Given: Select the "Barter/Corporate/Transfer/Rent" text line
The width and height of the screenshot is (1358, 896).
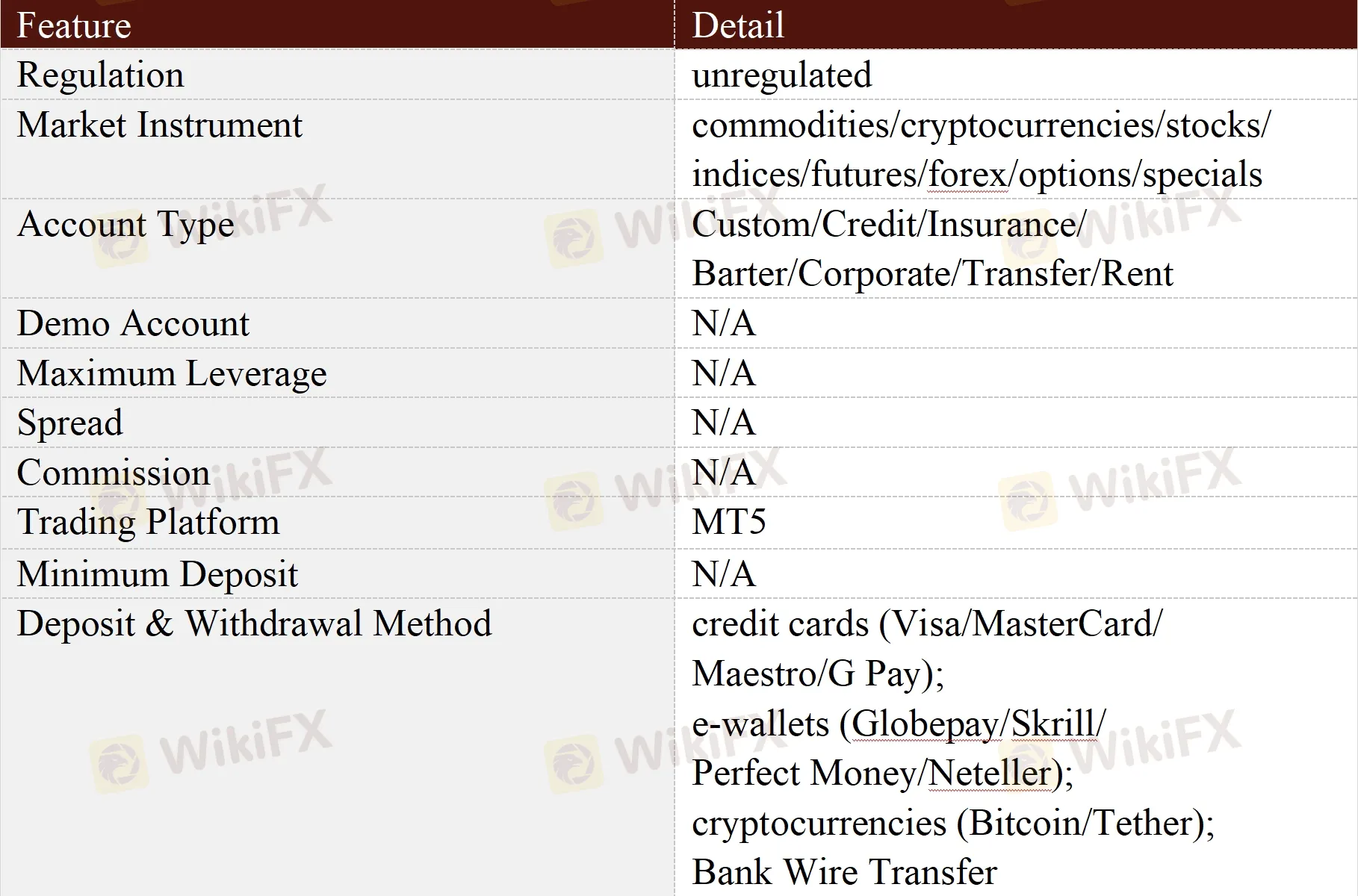Looking at the screenshot, I should coord(932,274).
